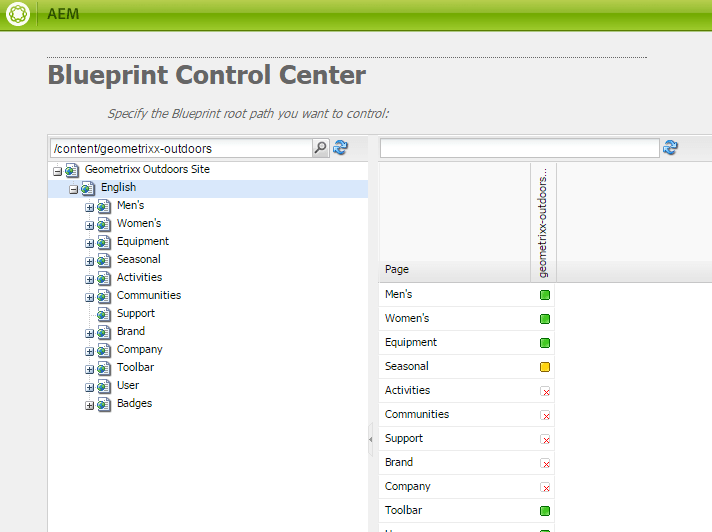Refresh the blueprint tree with reload icon
This screenshot has width=712, height=532.
pyautogui.click(x=341, y=148)
